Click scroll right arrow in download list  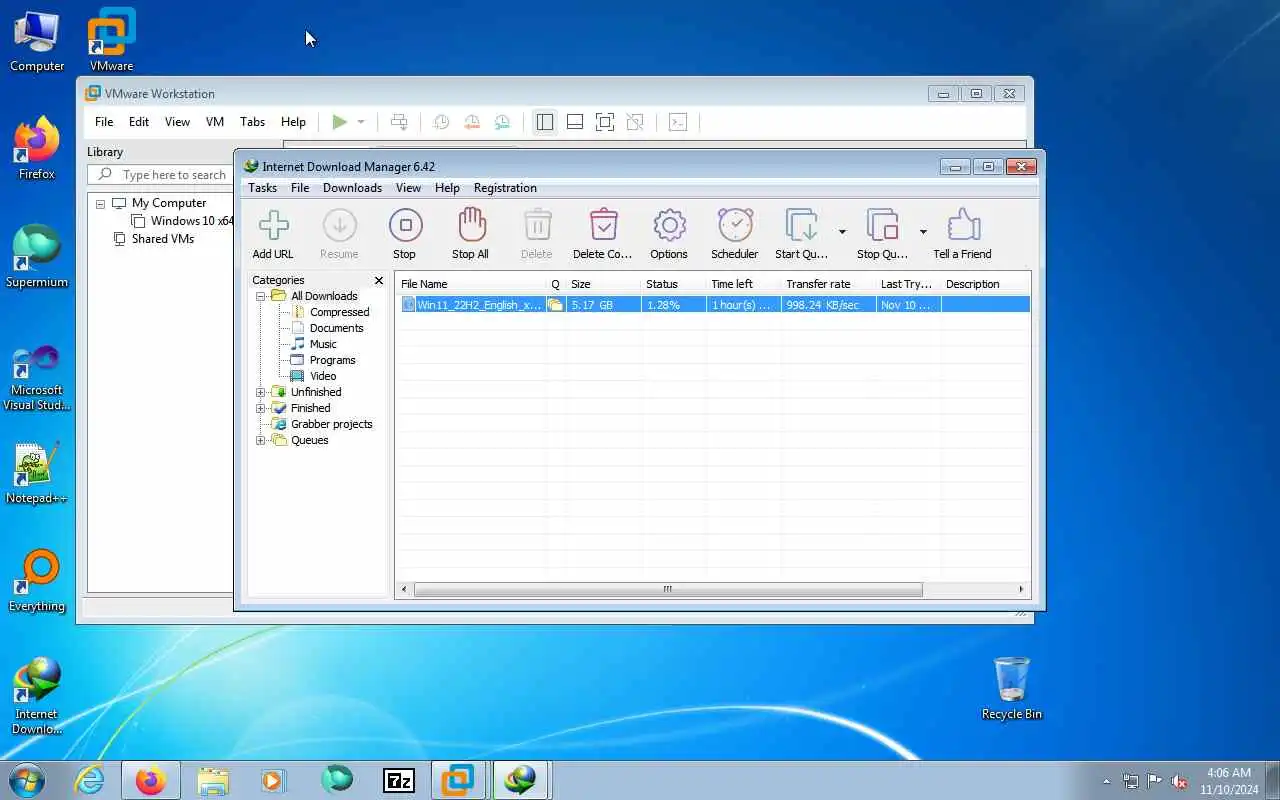pyautogui.click(x=1021, y=589)
